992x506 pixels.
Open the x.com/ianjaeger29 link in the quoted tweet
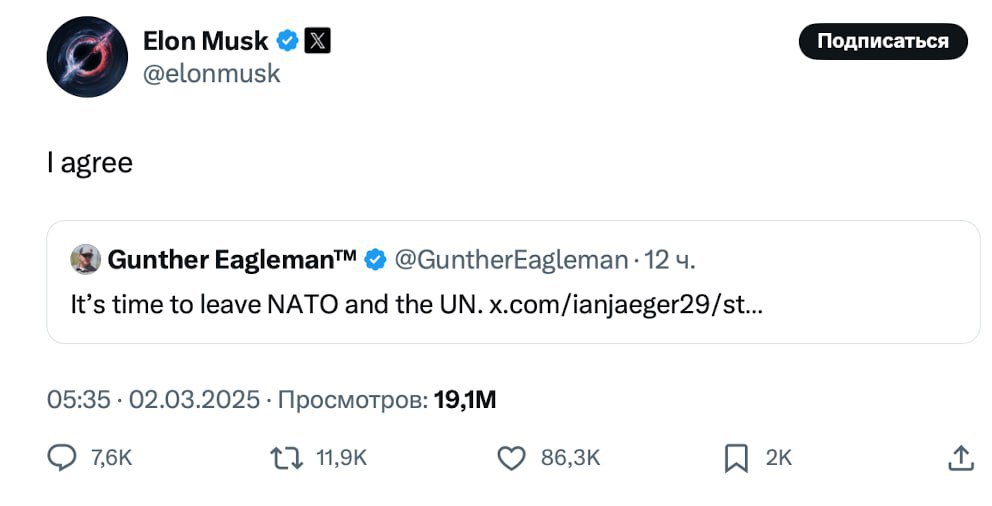[625, 304]
